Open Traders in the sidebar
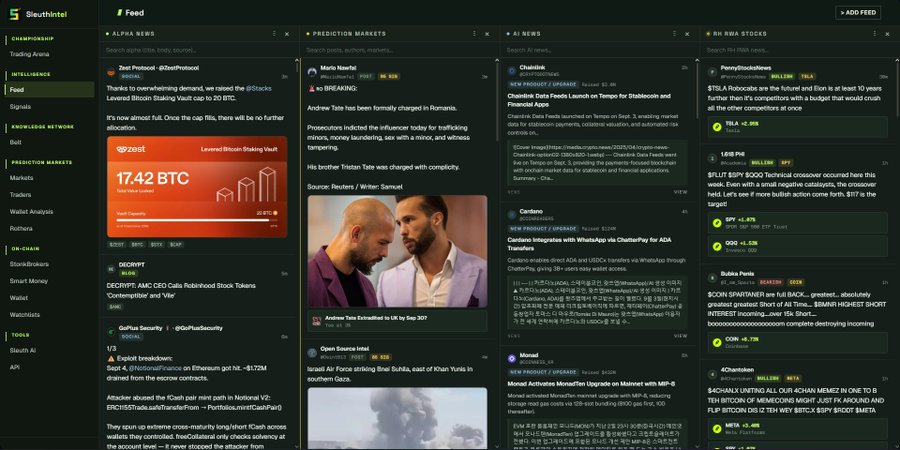Viewport: 900px width, 450px height. pyautogui.click(x=20, y=195)
